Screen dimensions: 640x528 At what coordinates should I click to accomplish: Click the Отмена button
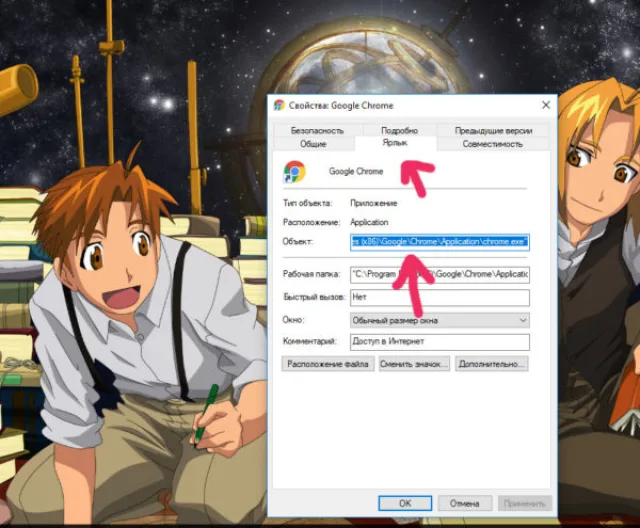(x=464, y=503)
